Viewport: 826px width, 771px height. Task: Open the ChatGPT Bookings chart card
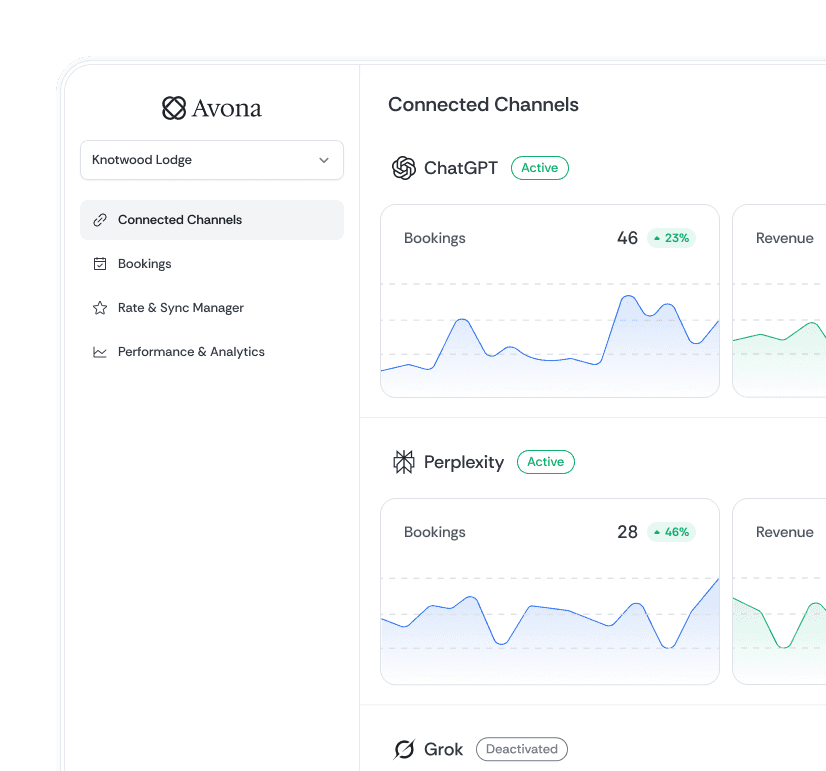pyautogui.click(x=550, y=301)
